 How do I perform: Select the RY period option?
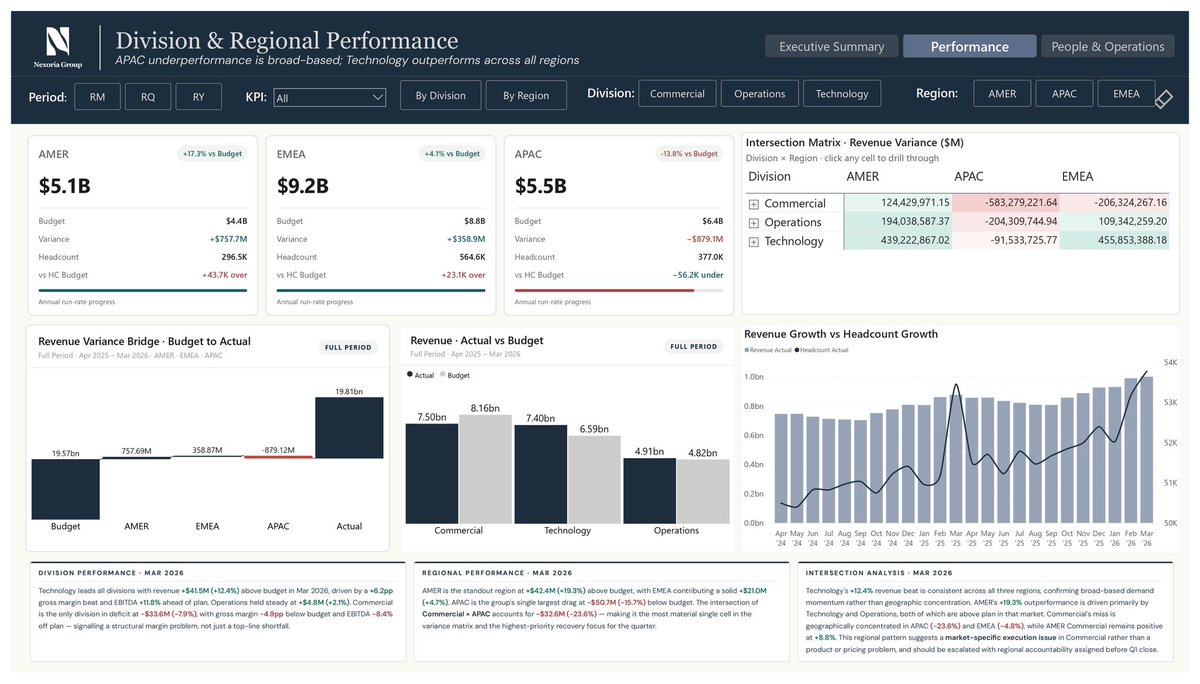coord(199,95)
